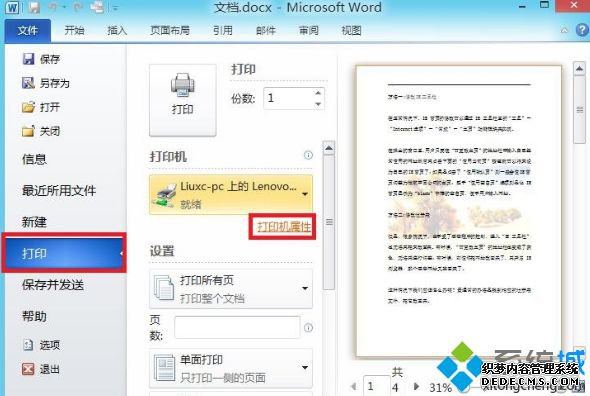This screenshot has height=396, width=590.
Task: Click the 页数 page range input field
Action: pos(237,327)
